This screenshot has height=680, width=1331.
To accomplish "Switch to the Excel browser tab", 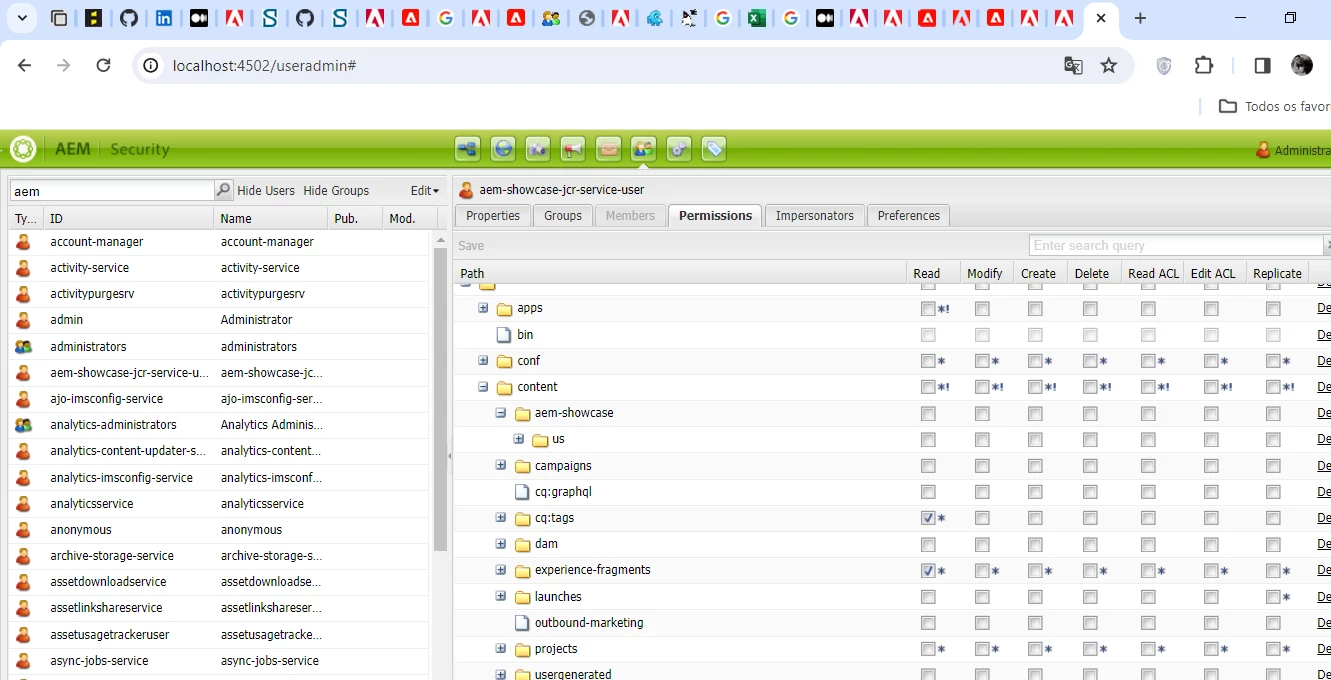I will pos(757,18).
